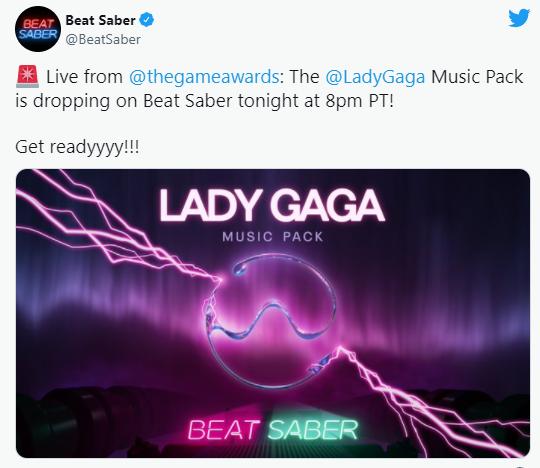
Task: Click the circular Chromatica symbol in image
Action: [271, 320]
